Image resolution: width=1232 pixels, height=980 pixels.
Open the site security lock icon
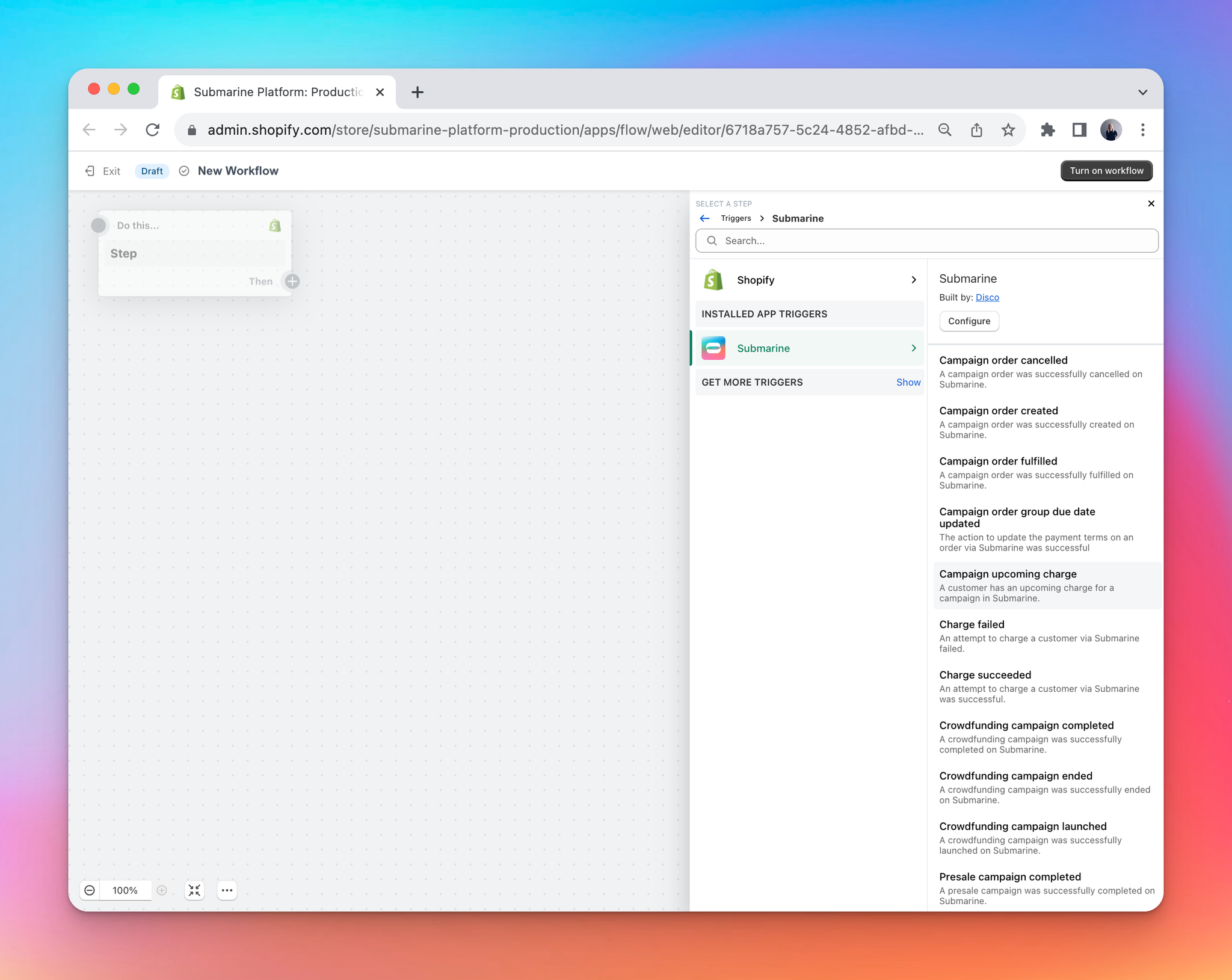(x=192, y=130)
